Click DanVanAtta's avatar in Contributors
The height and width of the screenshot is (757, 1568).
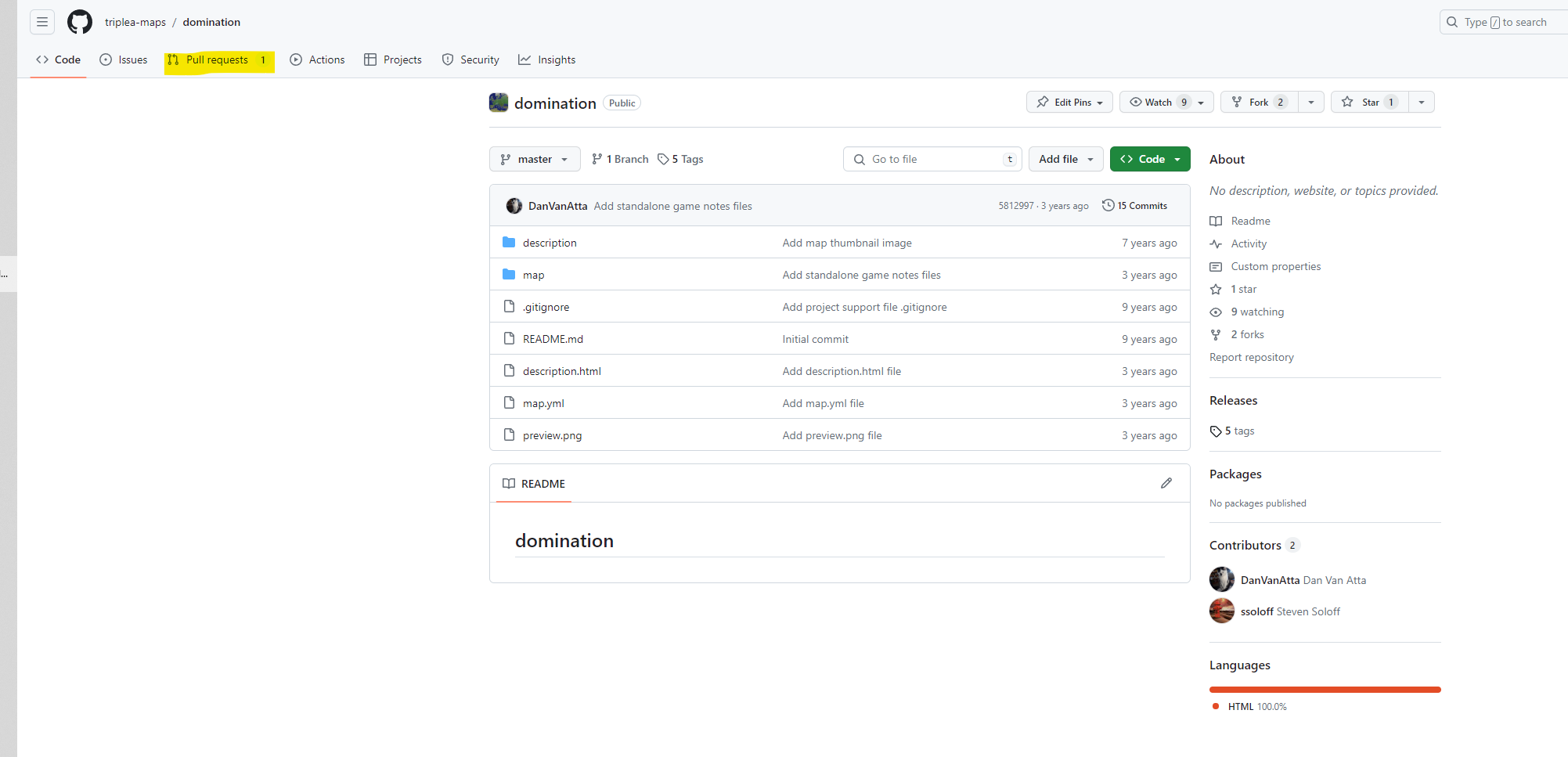coord(1221,579)
